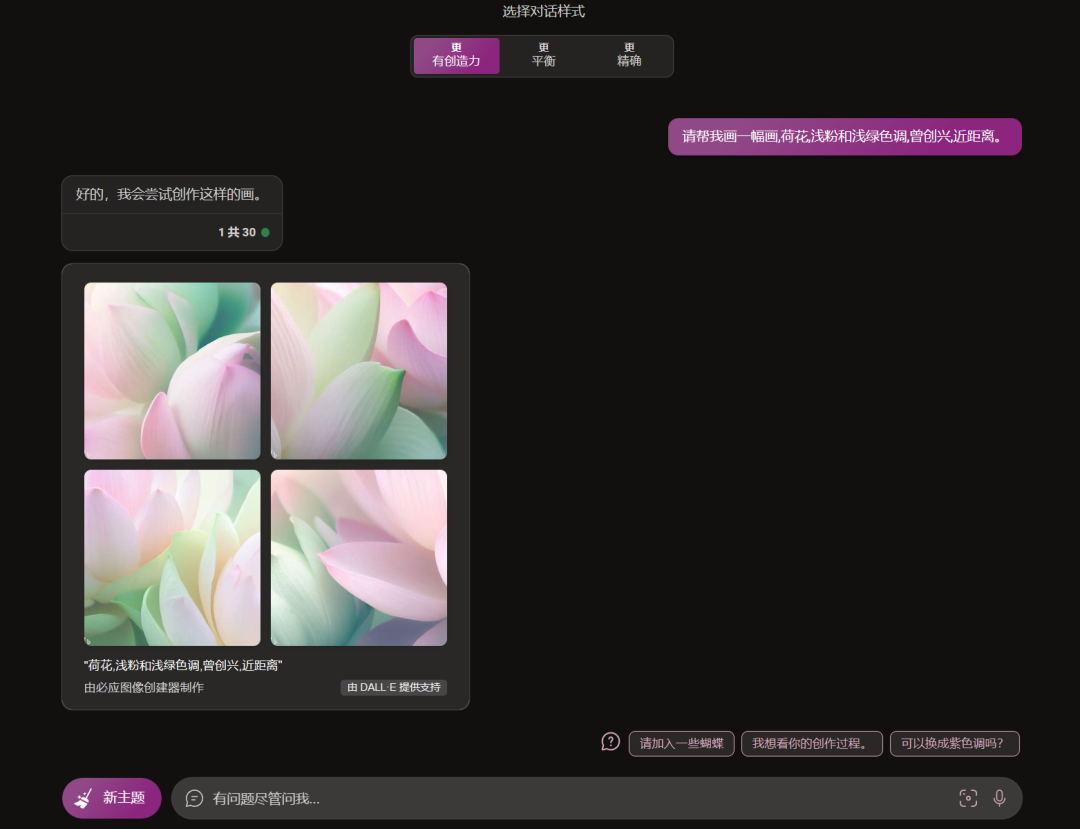The image size is (1080, 829).
Task: Click the microphone voice input icon
Action: pos(999,798)
